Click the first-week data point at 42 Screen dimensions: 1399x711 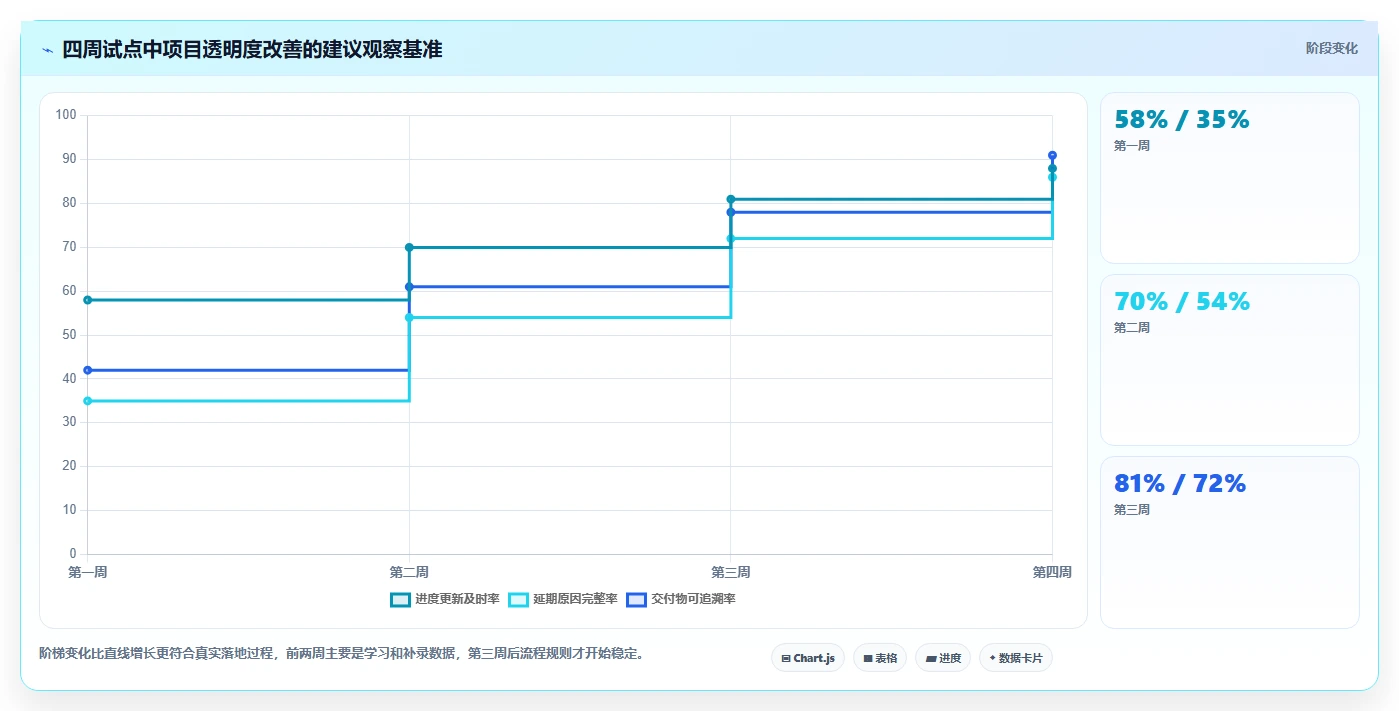(x=88, y=370)
